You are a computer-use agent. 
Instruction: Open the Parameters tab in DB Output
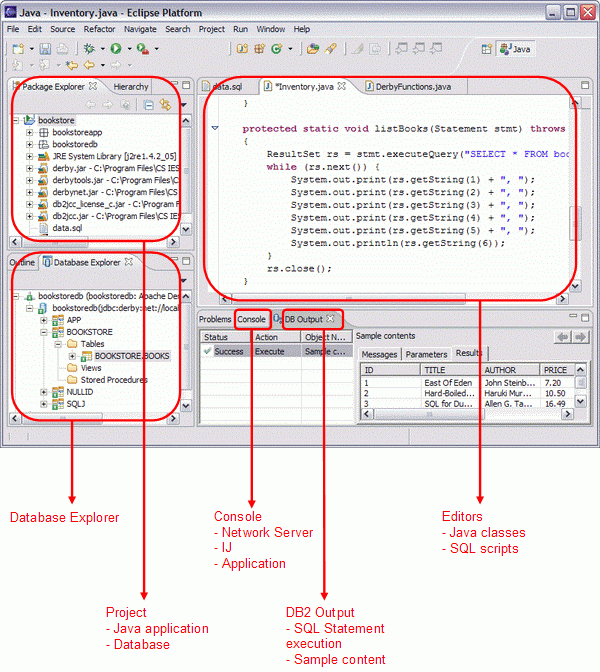point(426,354)
